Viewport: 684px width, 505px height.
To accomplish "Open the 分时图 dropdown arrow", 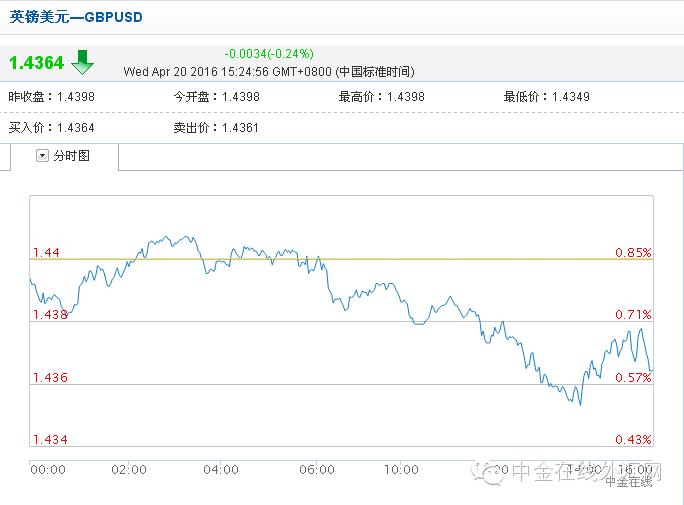I will tap(42, 156).
